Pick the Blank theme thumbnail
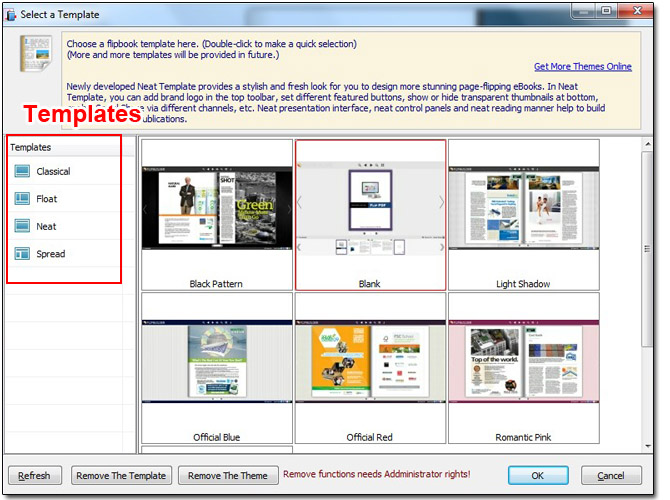The image size is (670, 500). tap(370, 208)
